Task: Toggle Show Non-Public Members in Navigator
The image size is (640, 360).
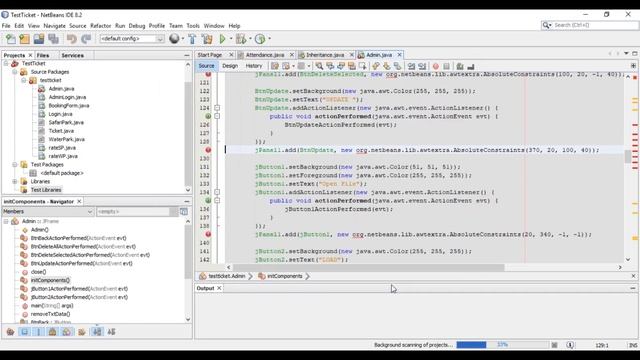Action: pos(53,332)
